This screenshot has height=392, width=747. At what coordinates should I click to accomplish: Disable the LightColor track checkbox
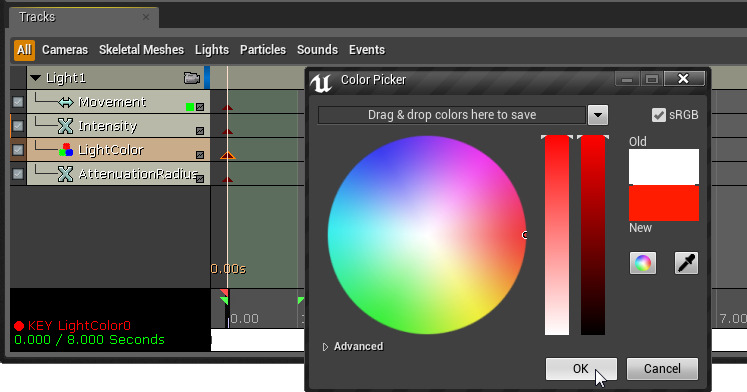coord(18,150)
